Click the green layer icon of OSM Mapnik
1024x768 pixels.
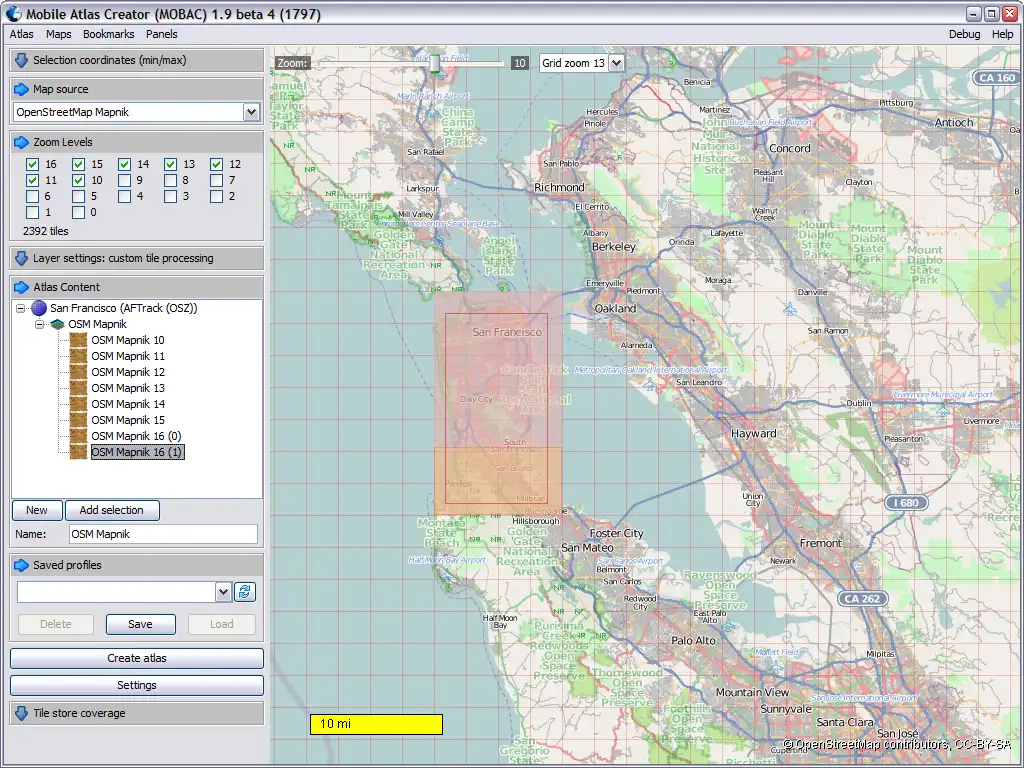(58, 324)
